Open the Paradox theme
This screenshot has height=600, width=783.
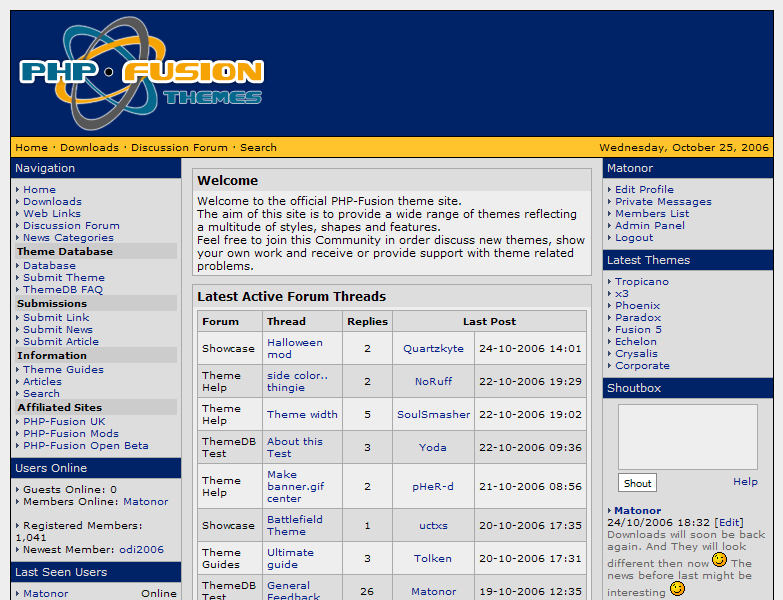coord(638,317)
